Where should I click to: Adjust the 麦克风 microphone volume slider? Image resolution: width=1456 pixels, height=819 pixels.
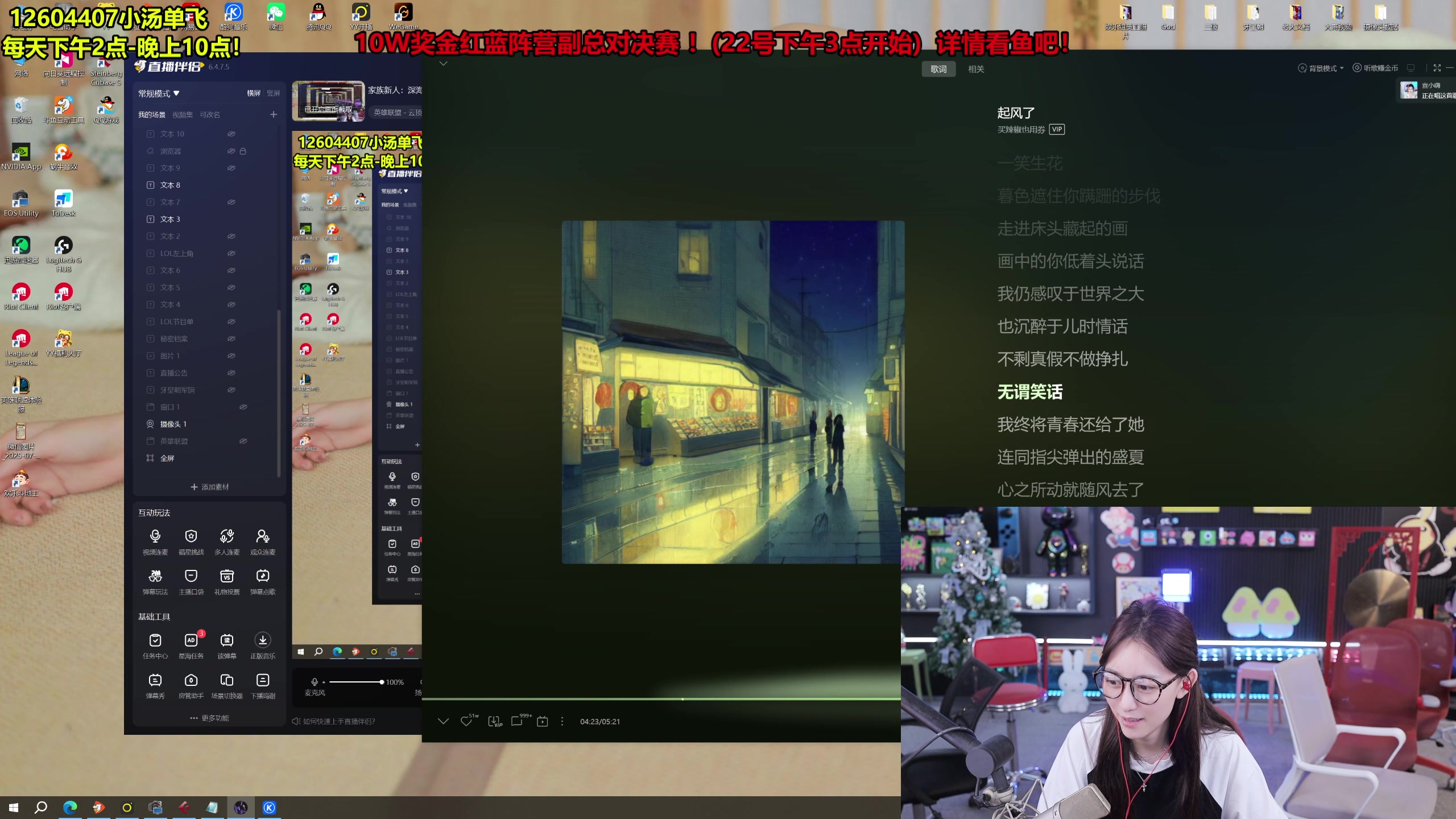[355, 682]
